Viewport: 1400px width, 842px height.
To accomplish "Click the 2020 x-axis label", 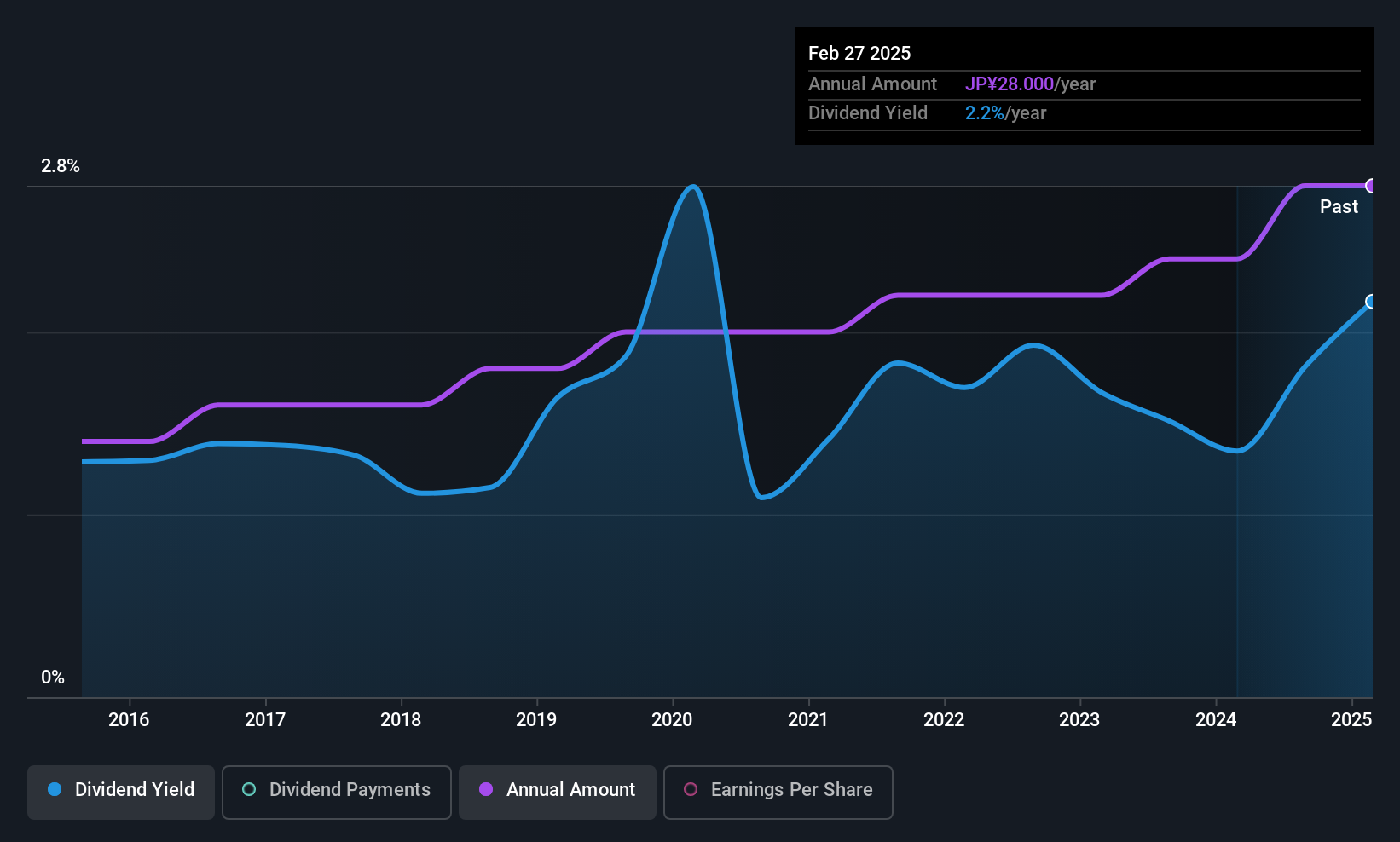I will tap(672, 720).
